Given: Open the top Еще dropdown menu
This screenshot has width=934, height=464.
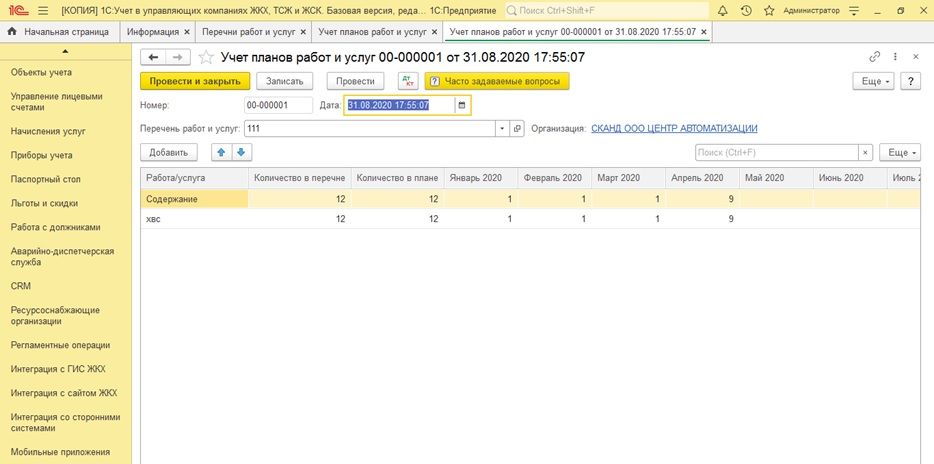Looking at the screenshot, I should point(873,81).
